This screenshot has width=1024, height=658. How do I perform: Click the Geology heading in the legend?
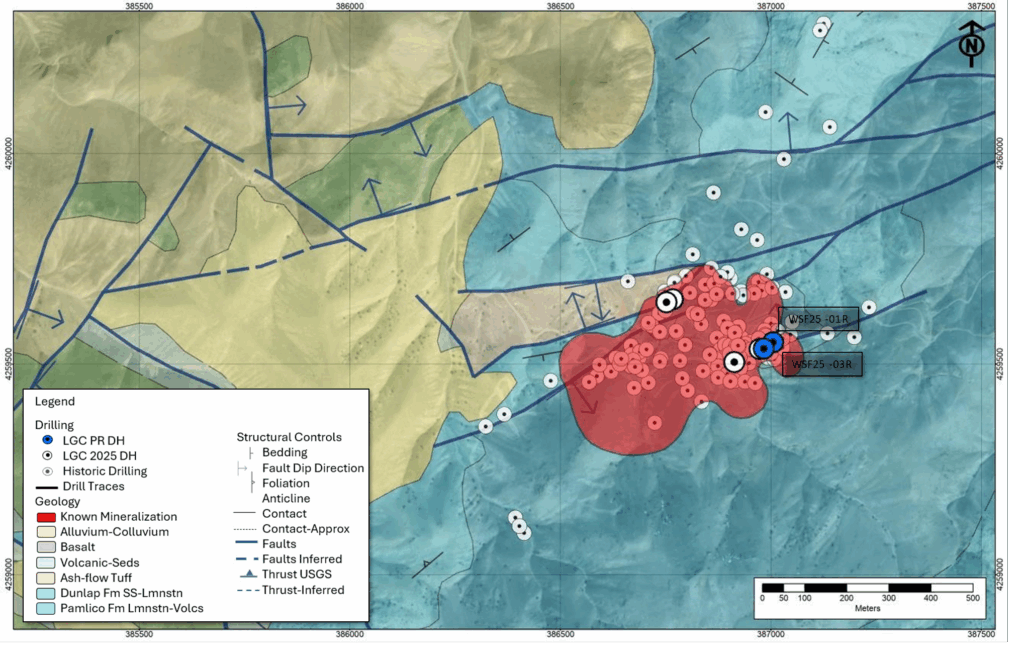[x=58, y=501]
